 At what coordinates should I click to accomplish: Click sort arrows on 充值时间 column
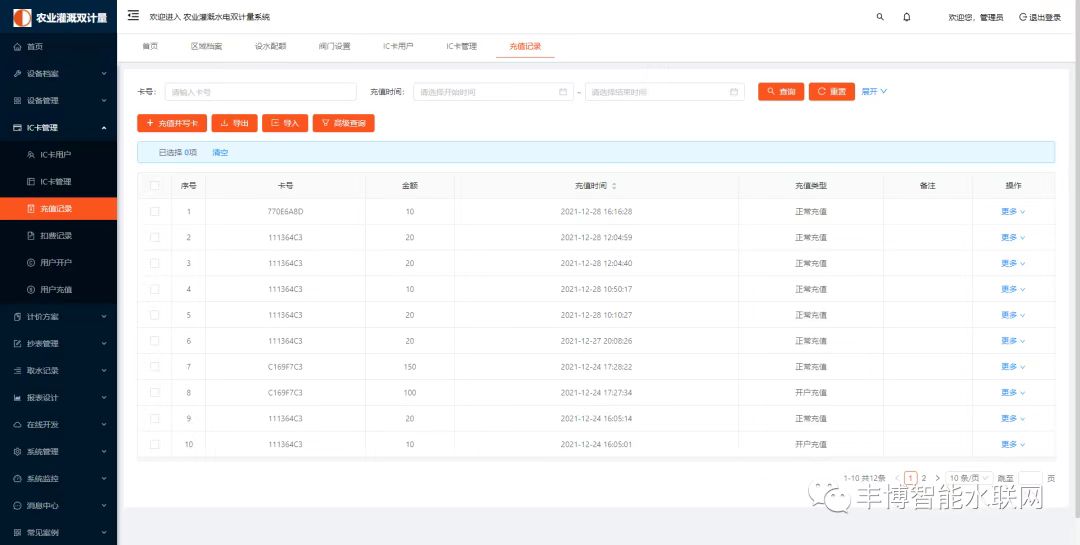pos(614,186)
